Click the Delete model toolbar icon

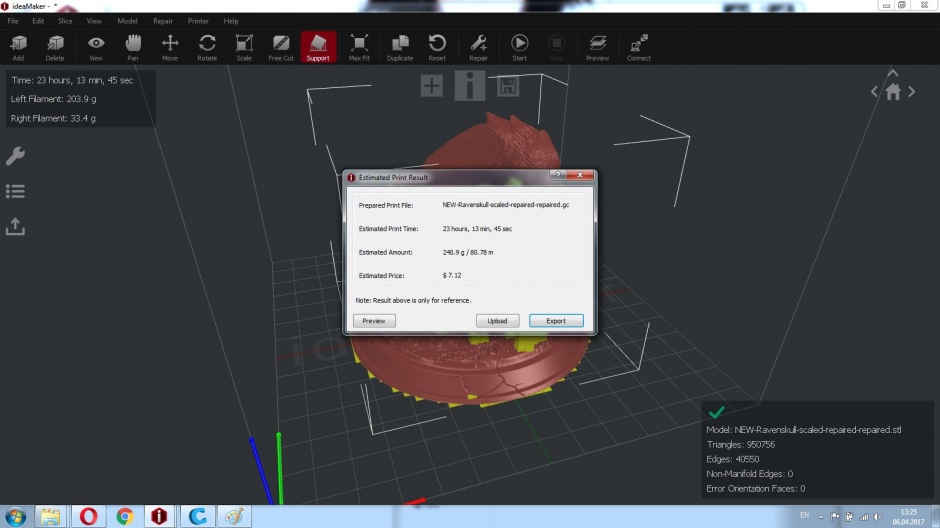[x=55, y=47]
